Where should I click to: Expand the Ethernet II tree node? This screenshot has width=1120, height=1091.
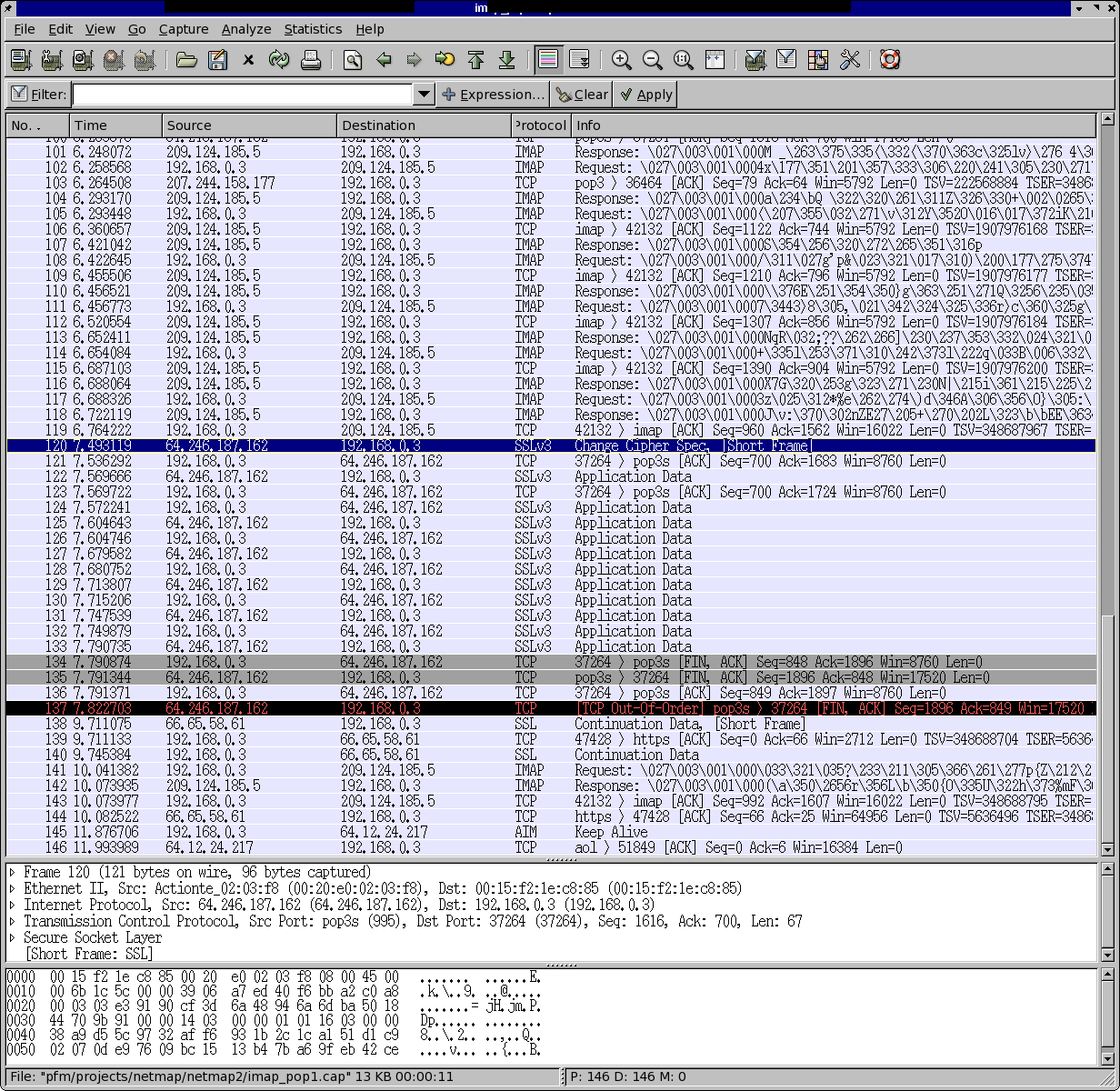pyautogui.click(x=13, y=888)
